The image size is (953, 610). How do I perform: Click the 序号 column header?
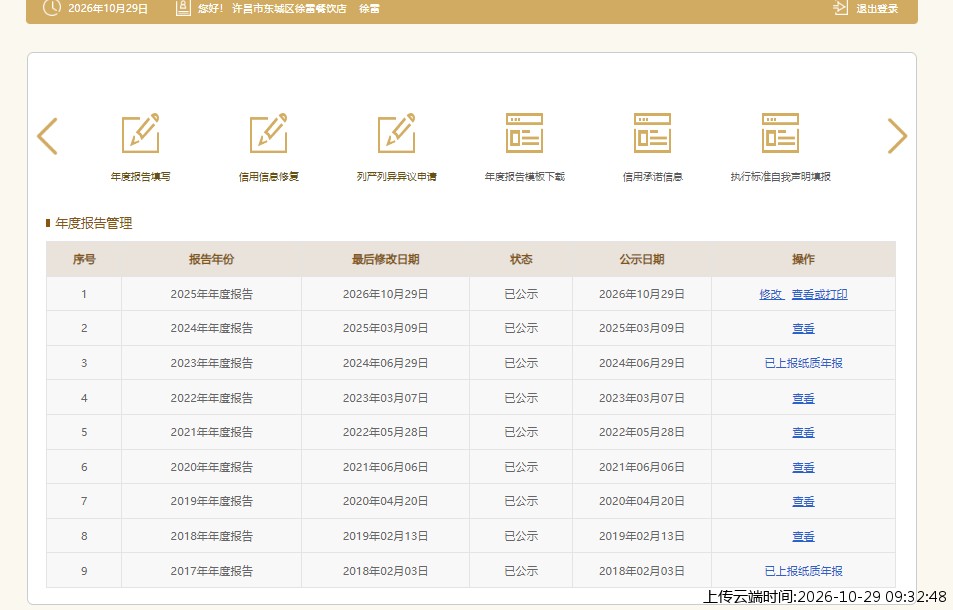[x=84, y=259]
